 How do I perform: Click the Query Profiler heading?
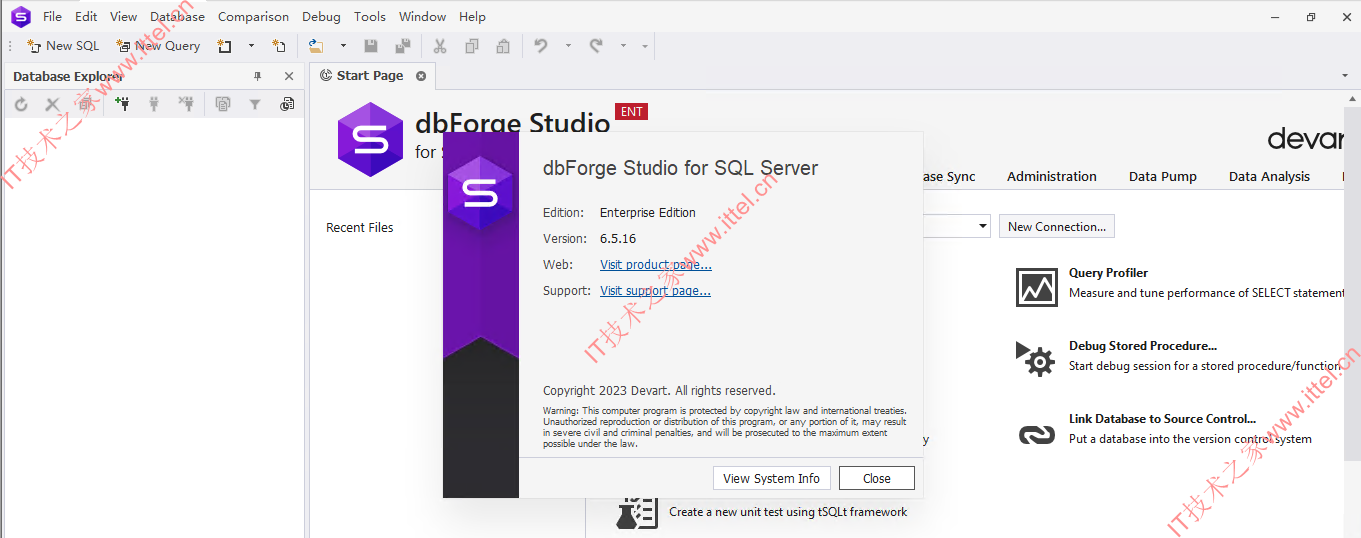click(1108, 273)
